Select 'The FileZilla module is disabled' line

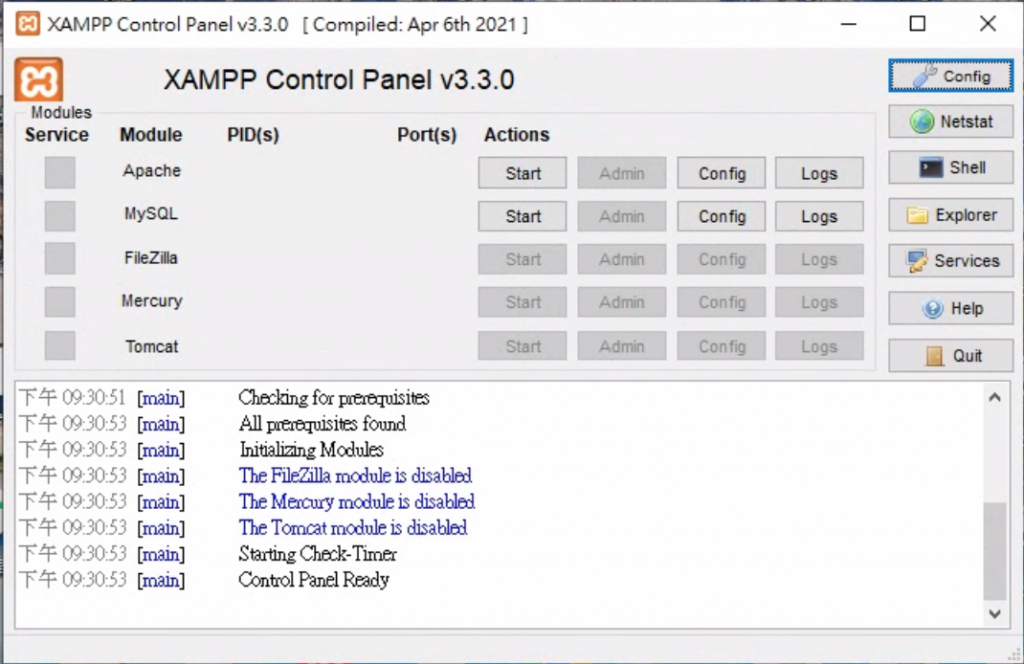pos(355,475)
